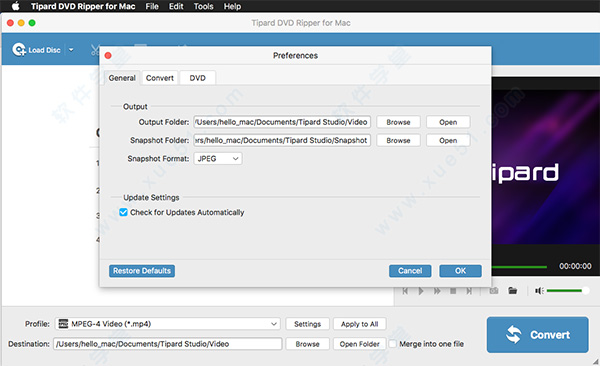This screenshot has width=600, height=366.
Task: Toggle Check for Updates Automatically checkbox
Action: 123,212
